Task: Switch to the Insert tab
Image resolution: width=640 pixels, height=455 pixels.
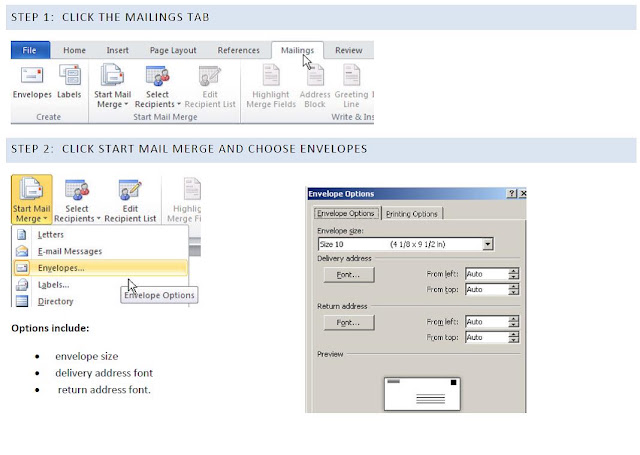Action: pos(118,50)
